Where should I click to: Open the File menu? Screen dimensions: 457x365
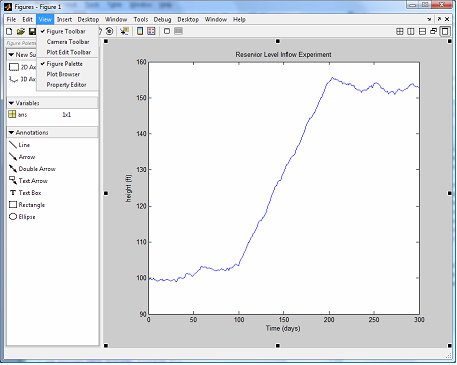[x=11, y=19]
